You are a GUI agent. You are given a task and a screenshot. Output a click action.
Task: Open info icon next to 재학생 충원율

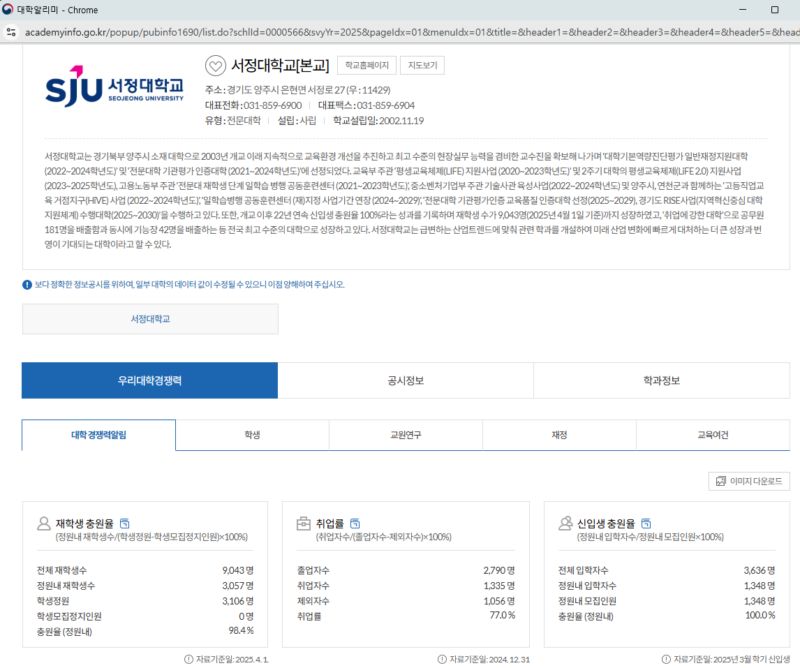124,524
